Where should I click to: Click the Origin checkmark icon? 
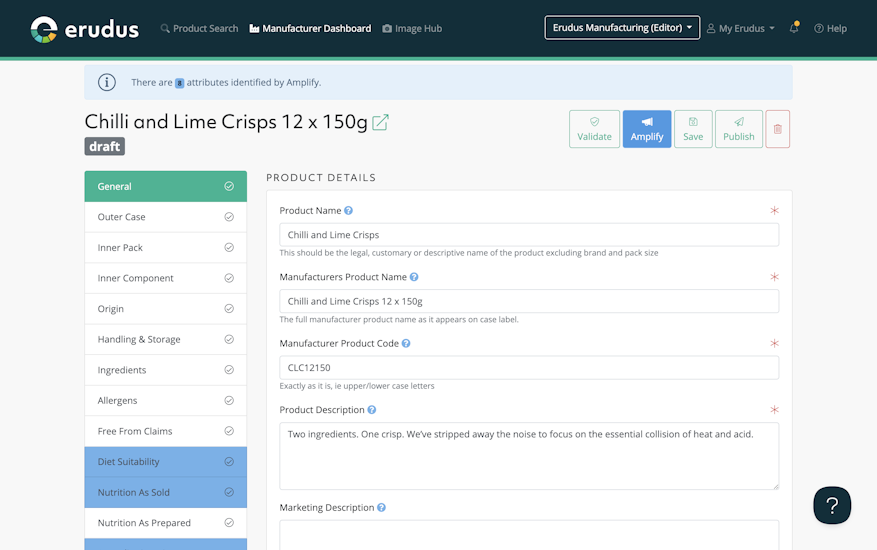click(x=229, y=309)
